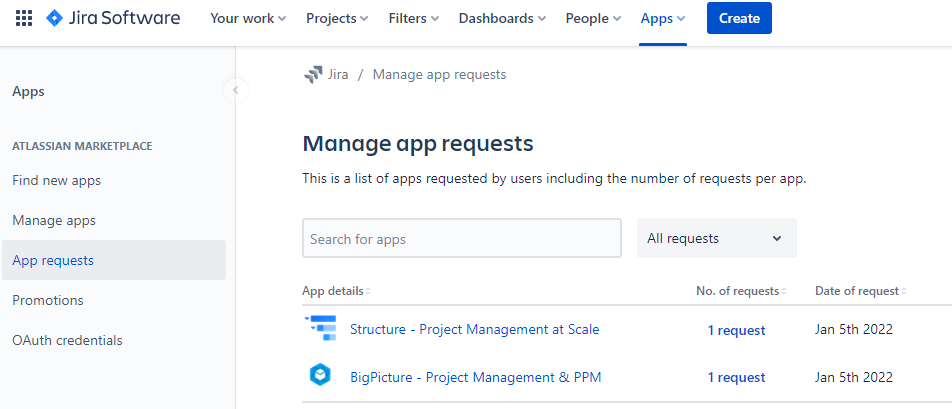Open Manage apps in sidebar
Image resolution: width=952 pixels, height=409 pixels.
tap(54, 220)
